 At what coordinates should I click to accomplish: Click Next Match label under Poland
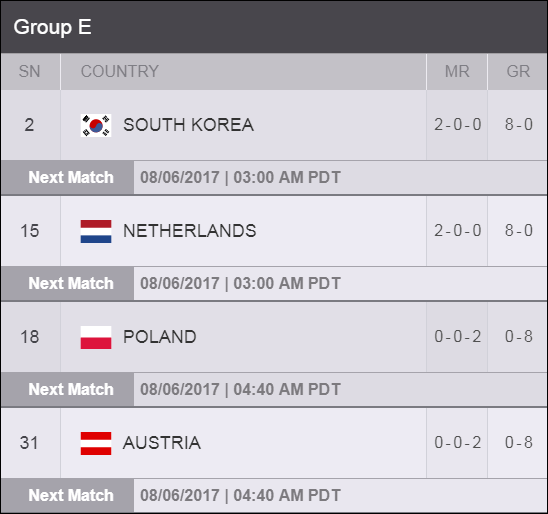[x=71, y=390]
